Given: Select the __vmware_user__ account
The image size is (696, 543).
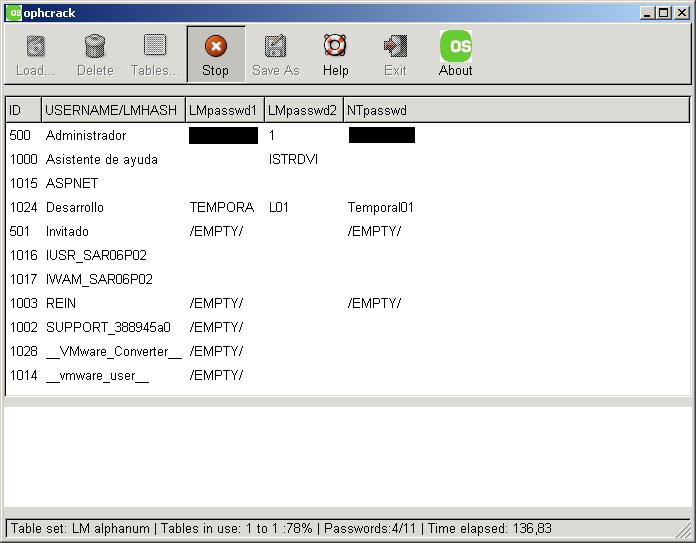Looking at the screenshot, I should coord(97,375).
